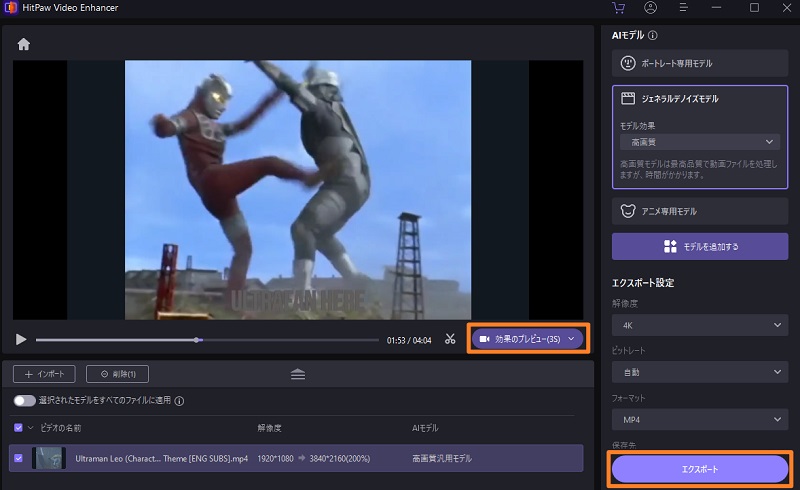Click the 3840*2160(200%) resolution text
800x490 pixels.
(340, 458)
